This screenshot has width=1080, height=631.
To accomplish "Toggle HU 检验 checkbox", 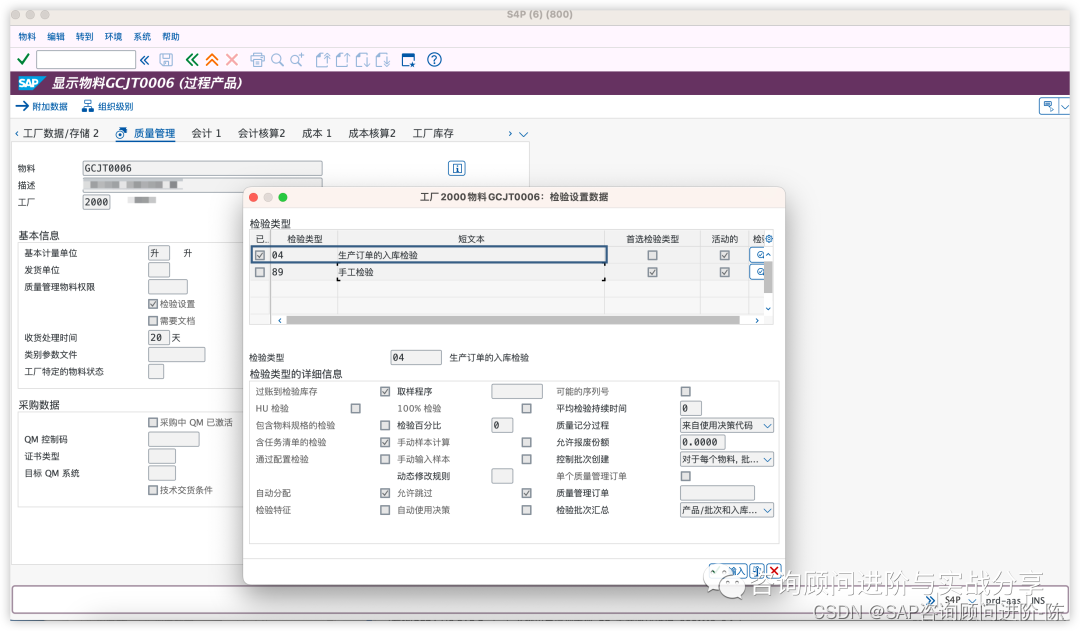I will click(x=355, y=408).
